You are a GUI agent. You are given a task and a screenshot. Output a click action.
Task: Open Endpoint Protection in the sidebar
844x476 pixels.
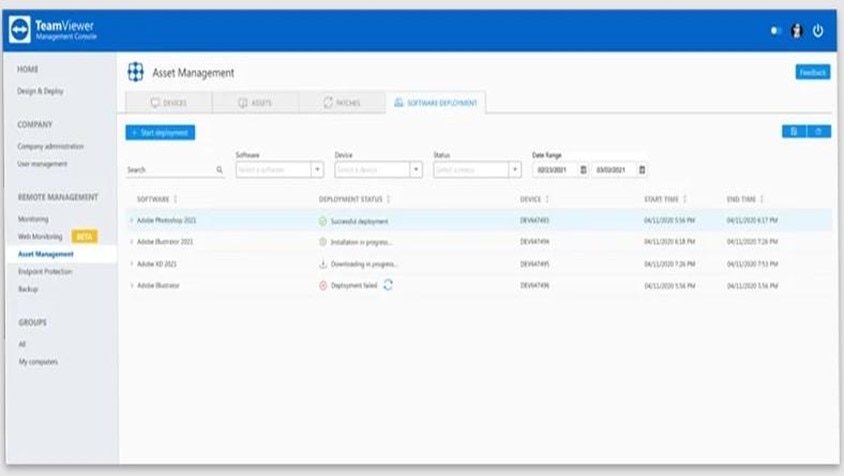45,271
